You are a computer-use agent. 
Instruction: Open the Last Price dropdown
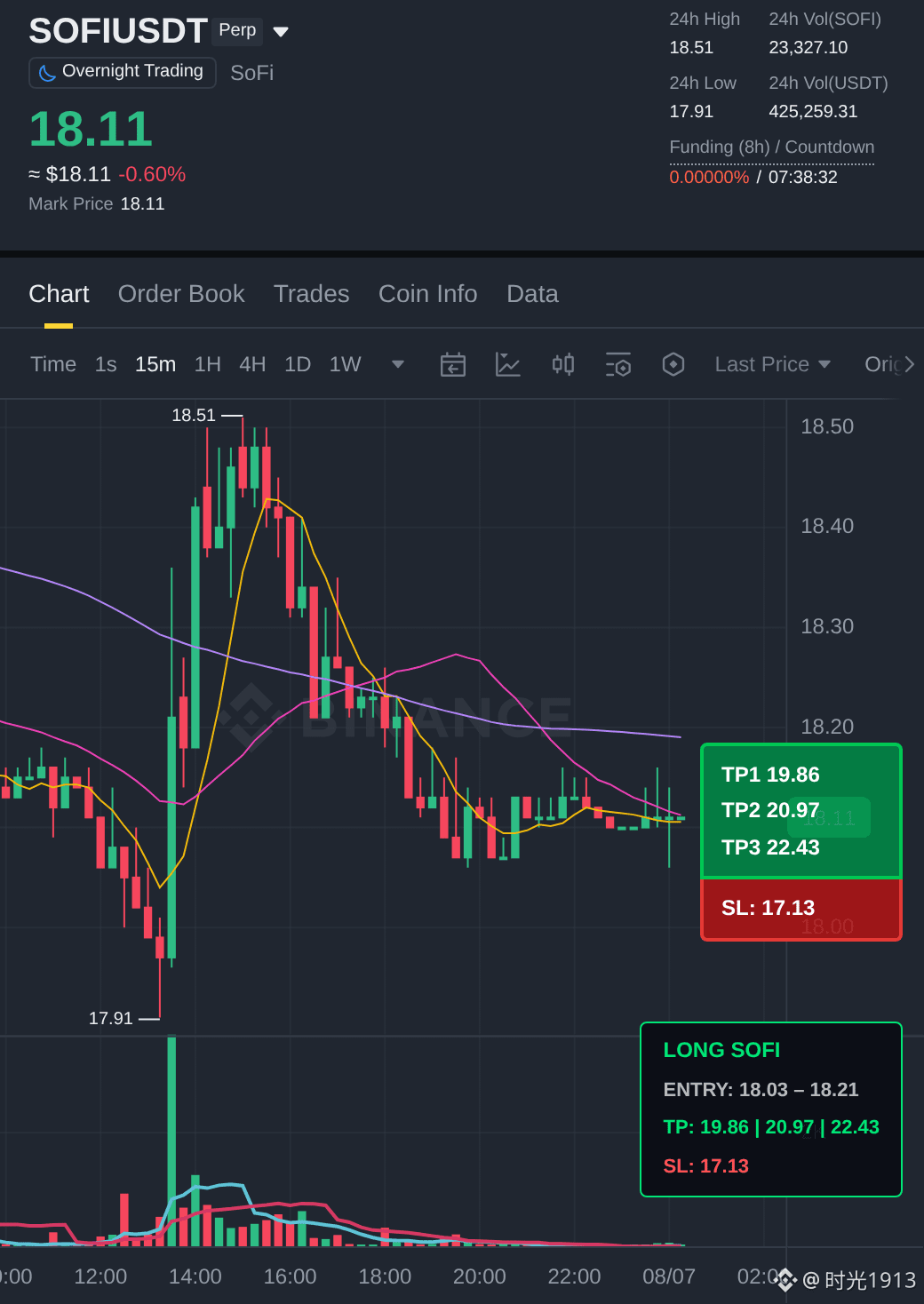773,364
